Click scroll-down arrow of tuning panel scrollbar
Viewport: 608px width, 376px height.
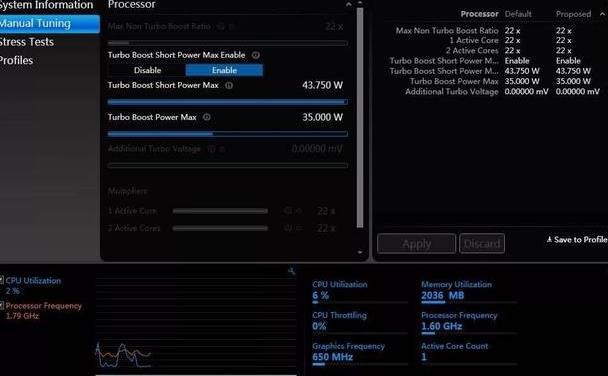pos(360,252)
